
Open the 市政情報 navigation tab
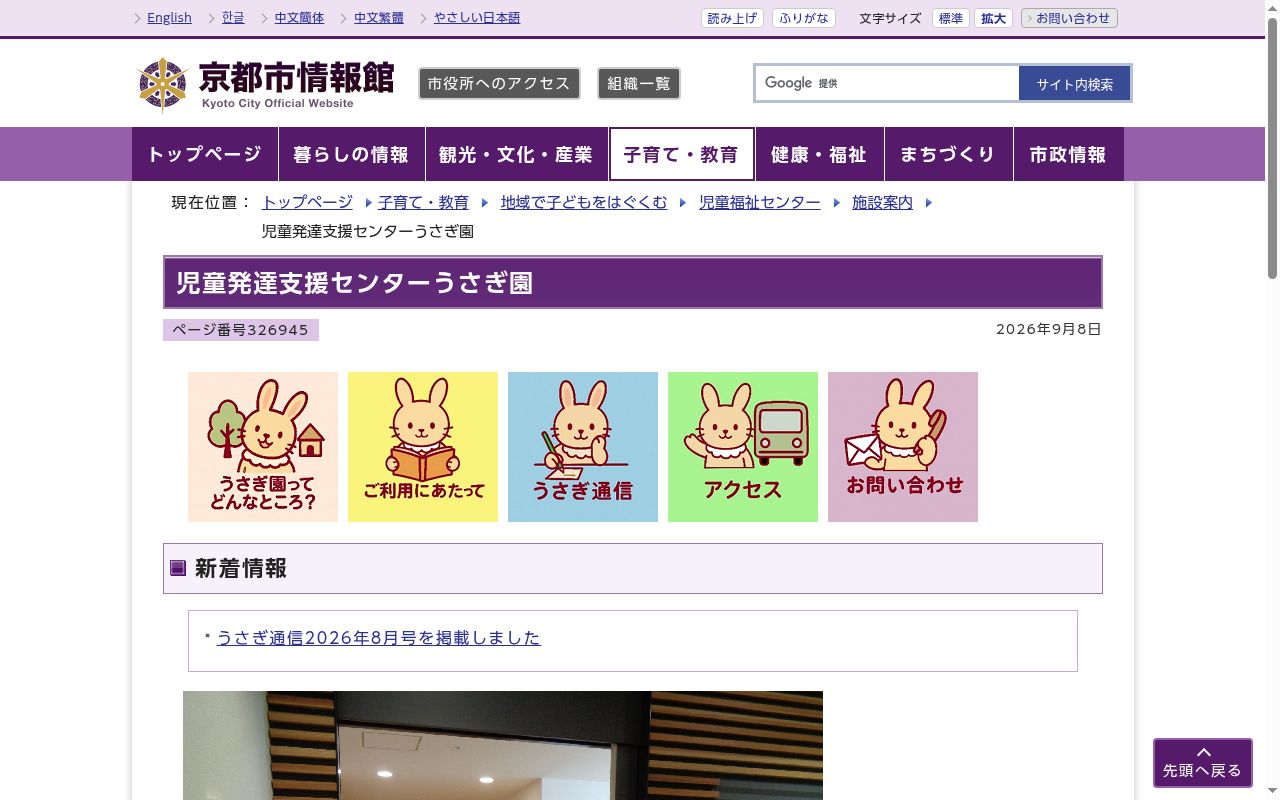[x=1068, y=154]
